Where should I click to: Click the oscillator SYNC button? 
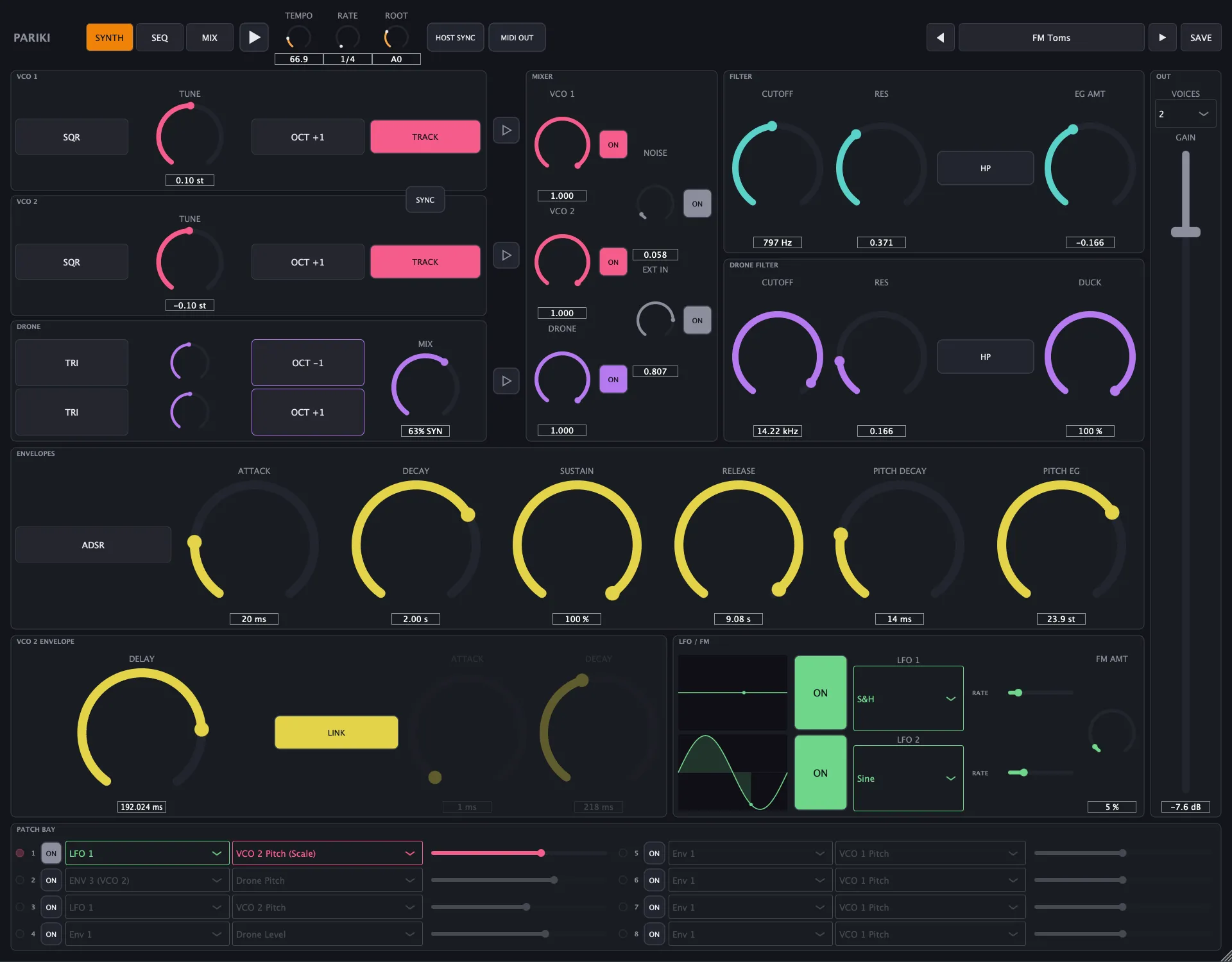pos(425,200)
